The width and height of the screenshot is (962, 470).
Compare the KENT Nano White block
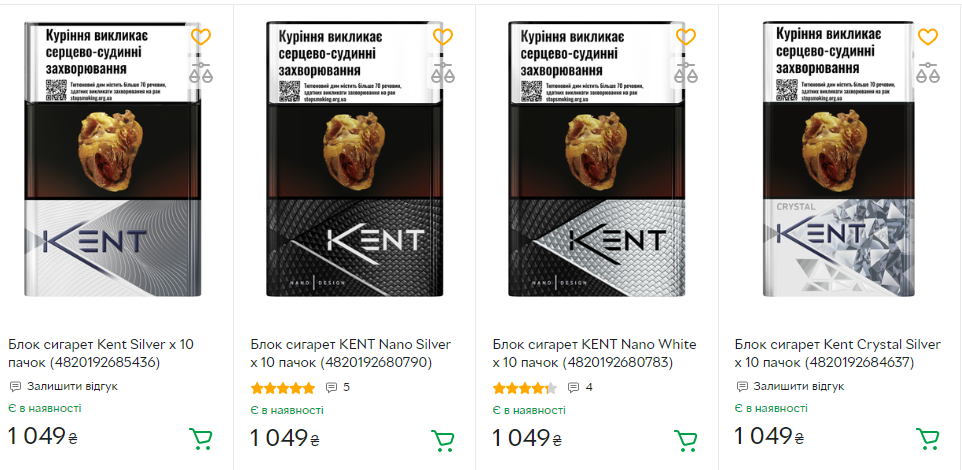(x=686, y=71)
